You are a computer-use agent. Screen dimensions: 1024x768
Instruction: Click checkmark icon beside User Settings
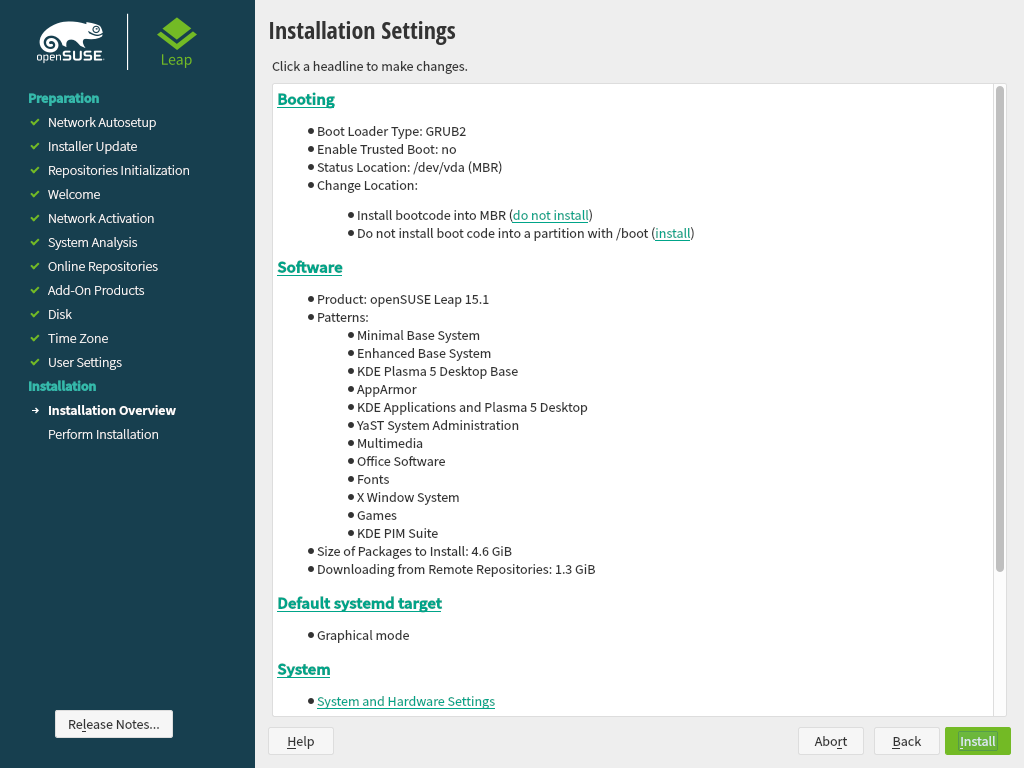[35, 362]
